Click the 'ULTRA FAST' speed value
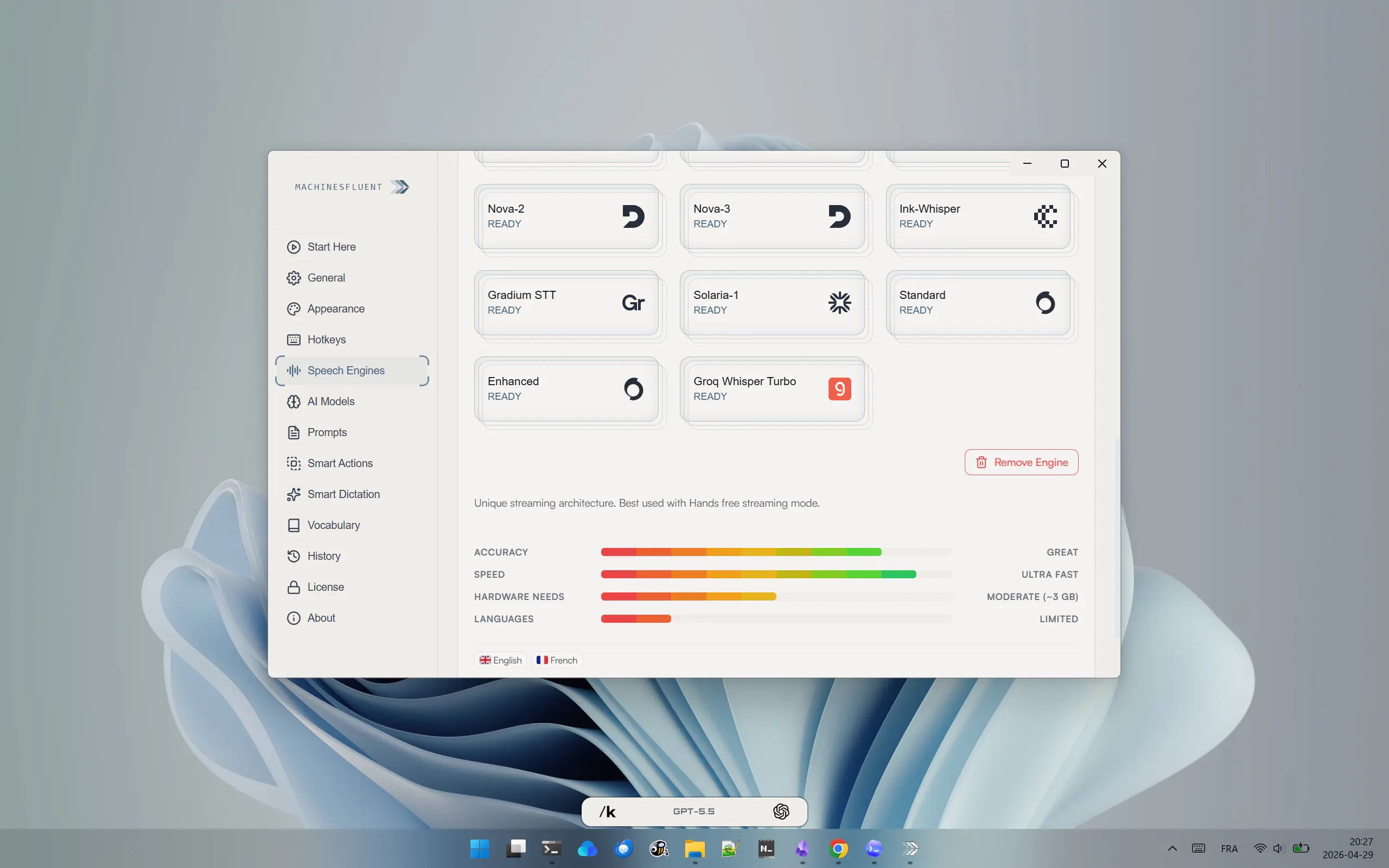The width and height of the screenshot is (1389, 868). [1049, 575]
